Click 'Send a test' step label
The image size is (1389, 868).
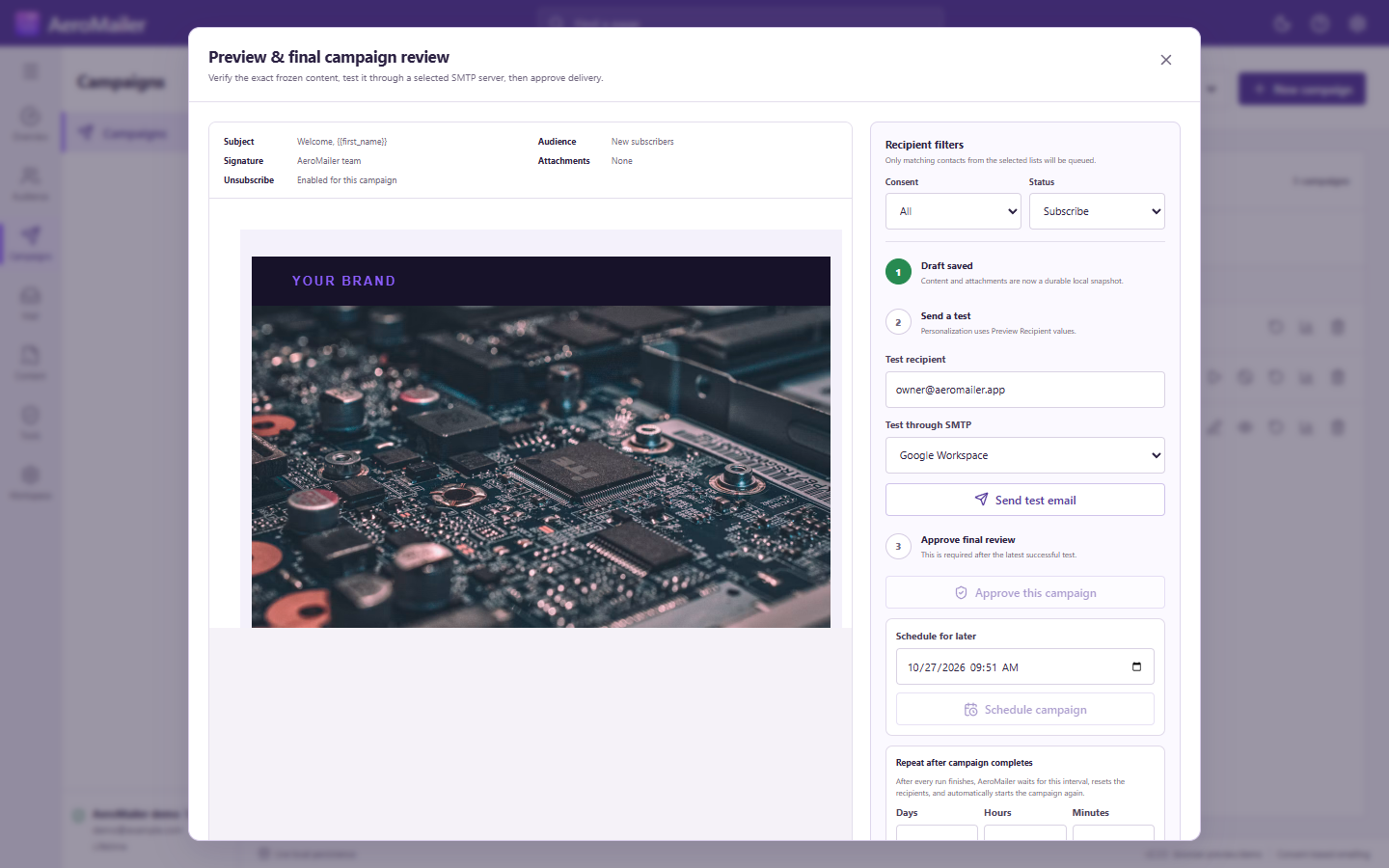tap(945, 316)
